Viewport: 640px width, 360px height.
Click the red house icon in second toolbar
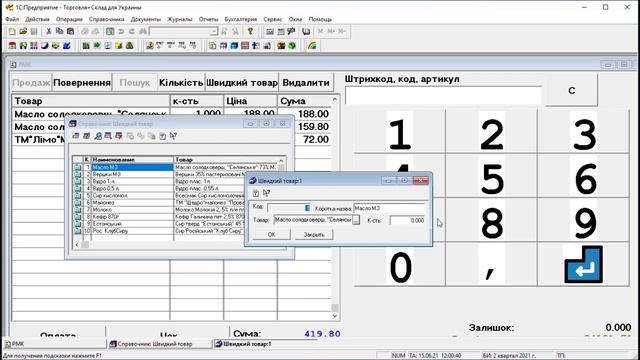point(12,46)
